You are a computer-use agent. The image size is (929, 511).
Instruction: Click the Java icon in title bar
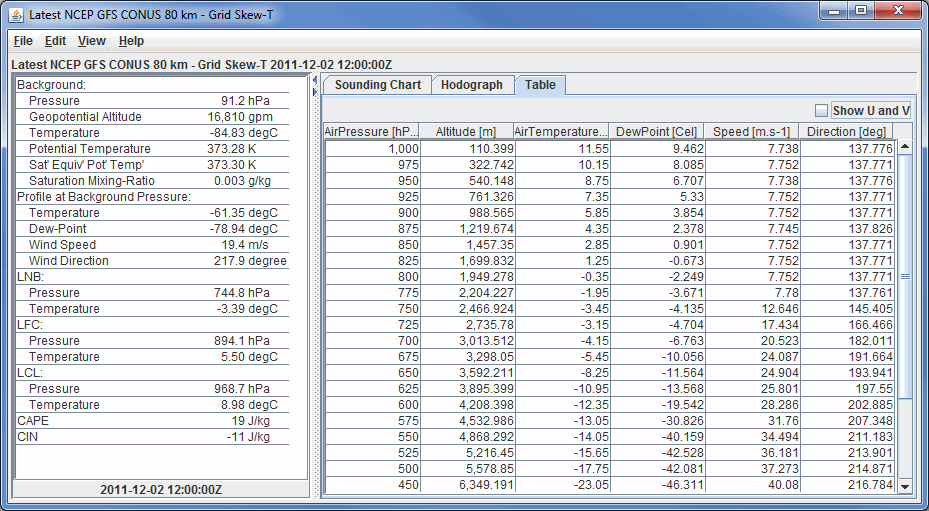click(15, 13)
